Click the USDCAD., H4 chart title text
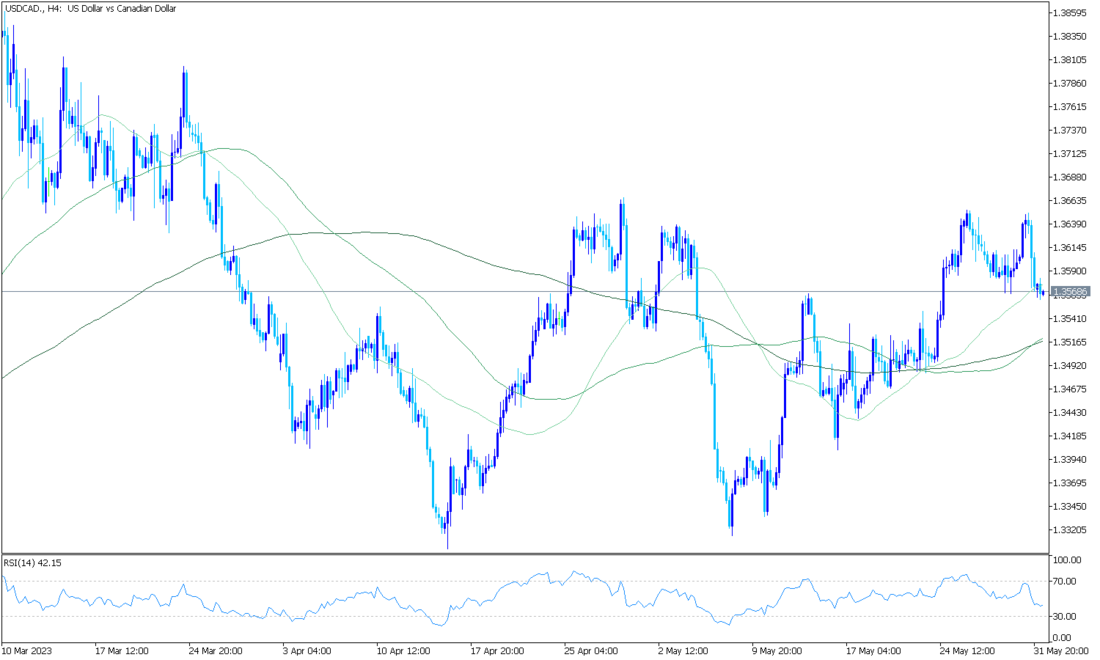Image resolution: width=1100 pixels, height=660 pixels. click(x=90, y=8)
